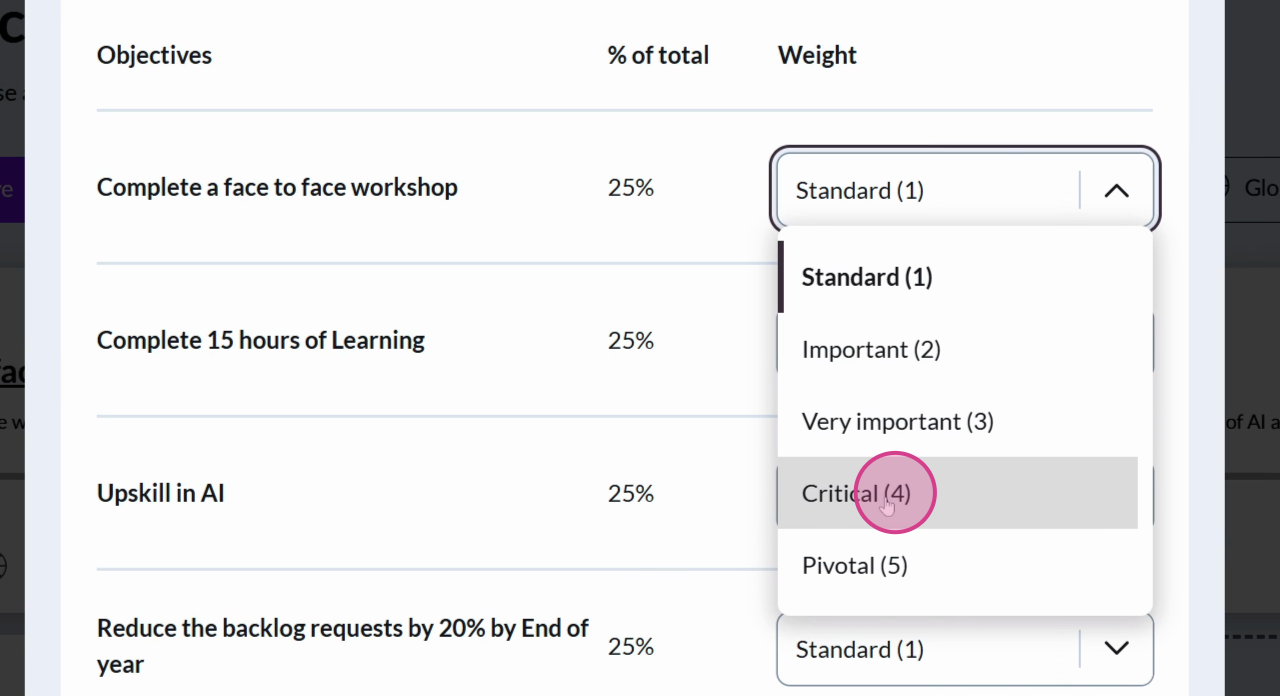Click the Complete 15 hours of Learning objective
This screenshot has width=1280, height=696.
260,340
